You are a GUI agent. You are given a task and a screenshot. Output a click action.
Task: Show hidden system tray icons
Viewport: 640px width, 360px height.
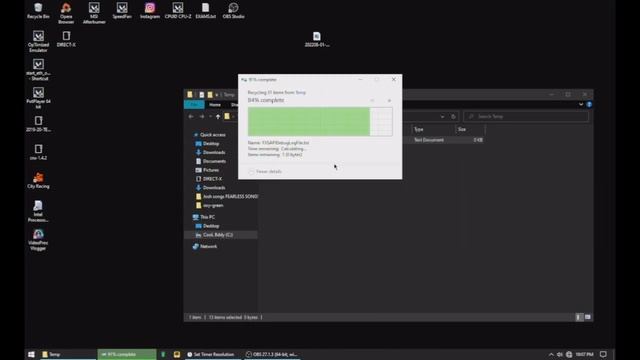(551, 354)
